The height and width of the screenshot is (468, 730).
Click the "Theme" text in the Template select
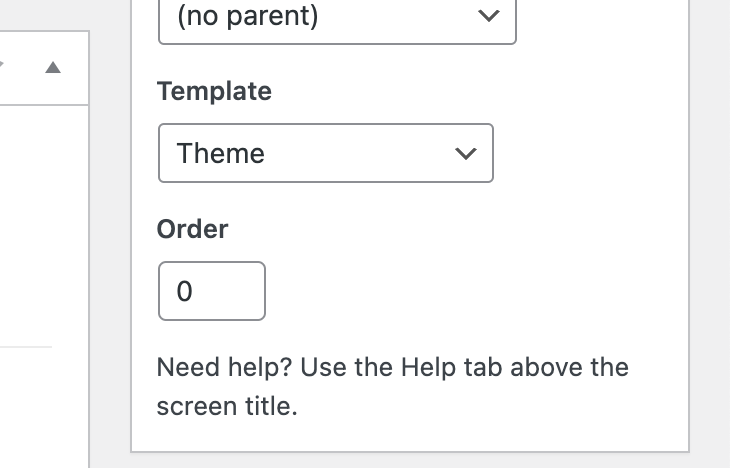click(x=221, y=154)
